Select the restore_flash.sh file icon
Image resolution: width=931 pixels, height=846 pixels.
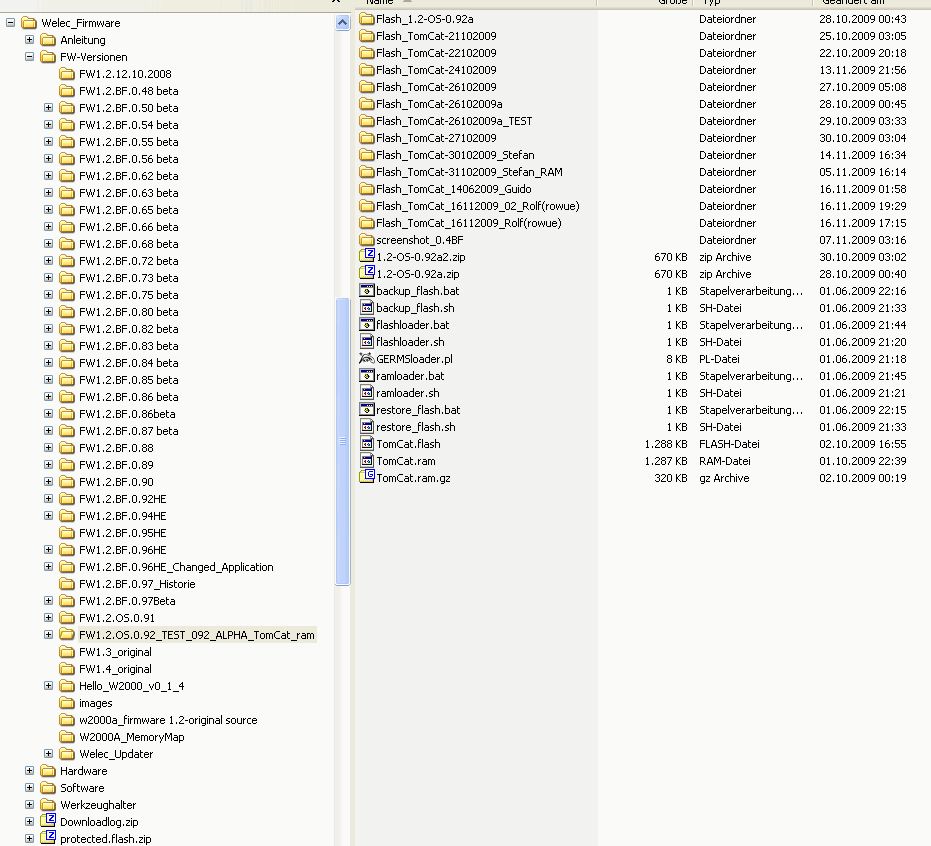[x=367, y=427]
